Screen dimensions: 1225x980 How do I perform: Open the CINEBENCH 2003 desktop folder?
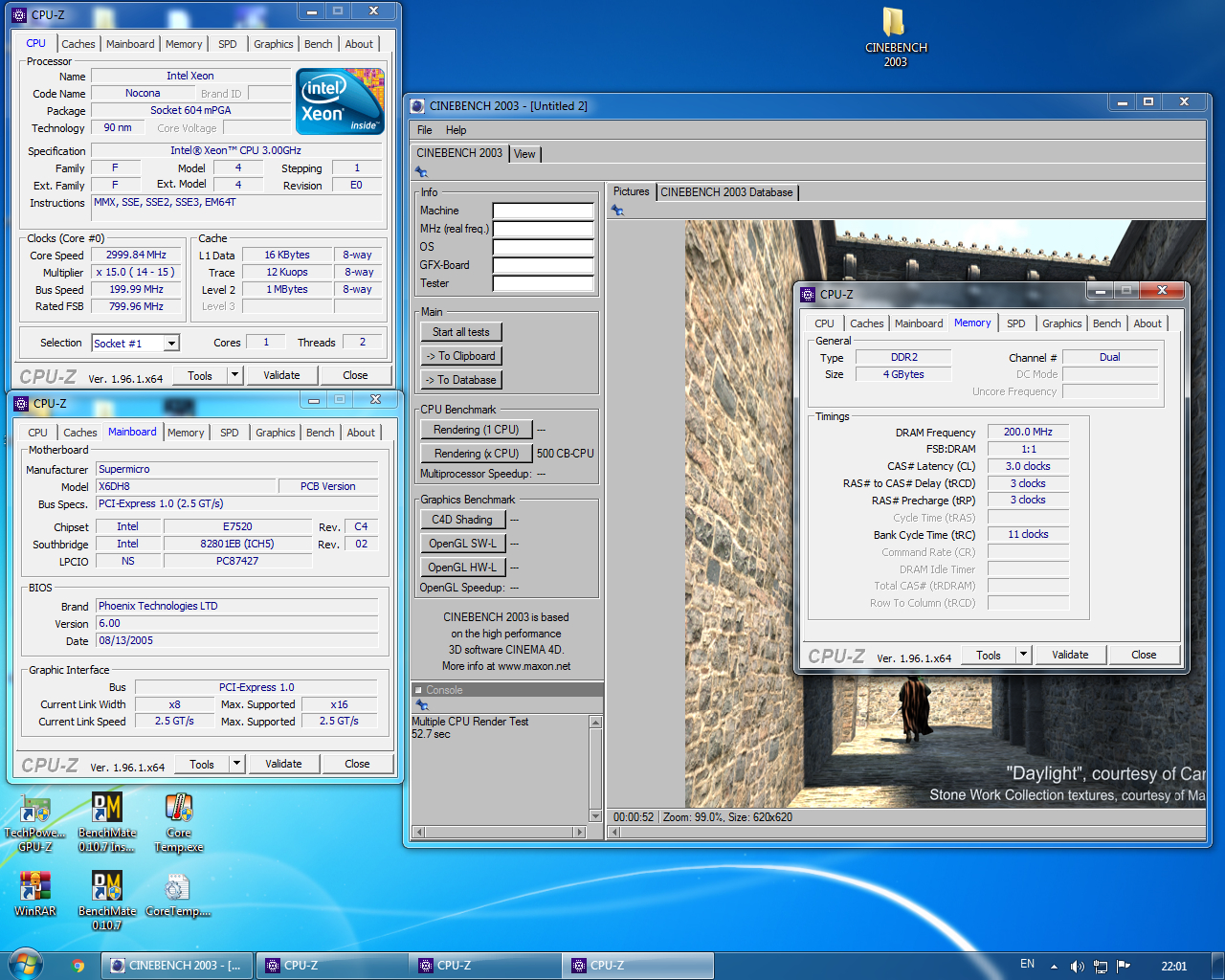click(x=896, y=38)
